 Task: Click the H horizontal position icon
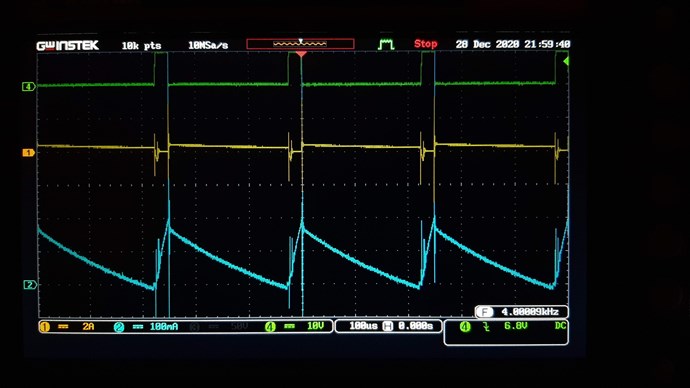coord(388,326)
